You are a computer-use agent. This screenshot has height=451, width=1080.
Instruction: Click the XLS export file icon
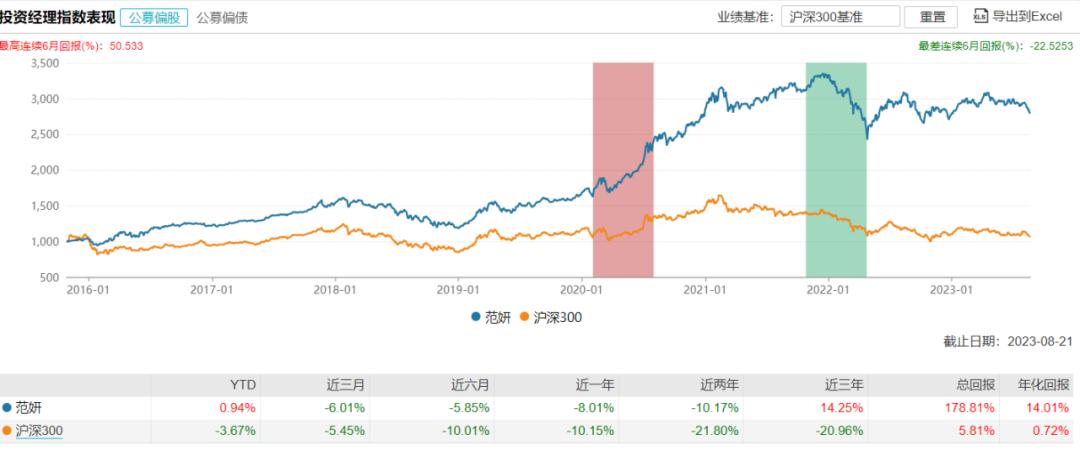point(980,17)
